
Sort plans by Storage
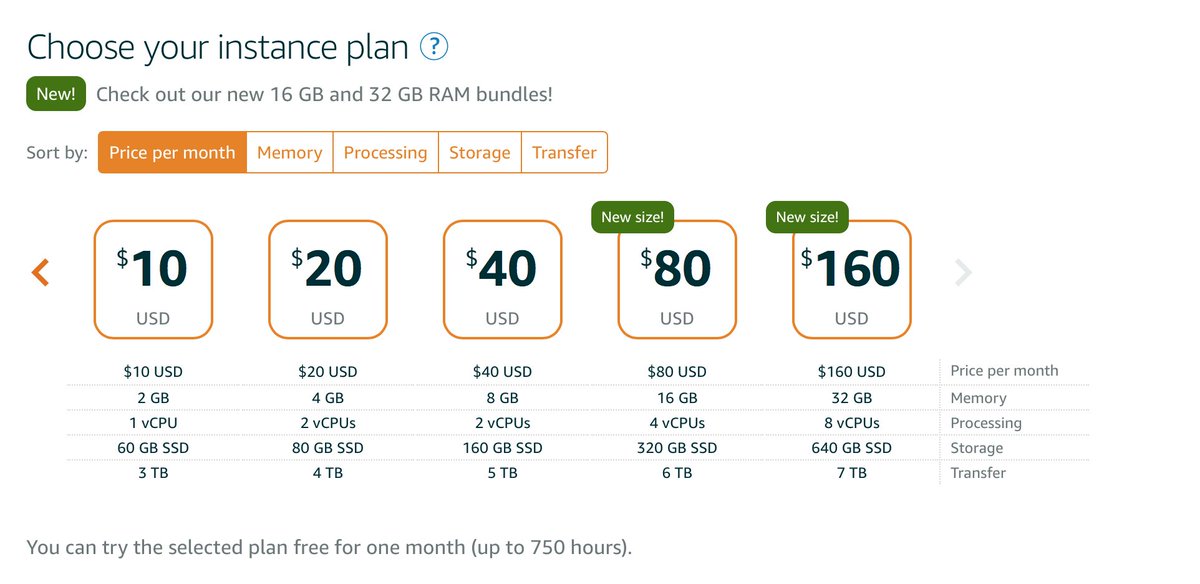pos(479,153)
